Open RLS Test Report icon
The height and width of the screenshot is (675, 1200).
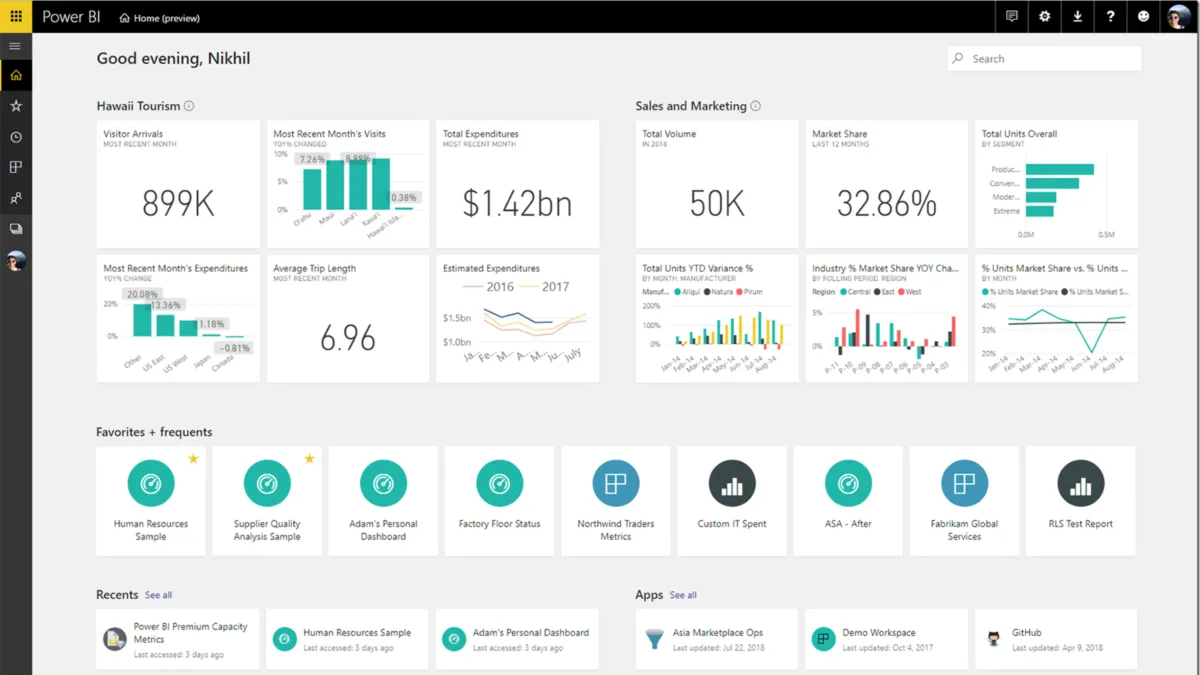1081,484
